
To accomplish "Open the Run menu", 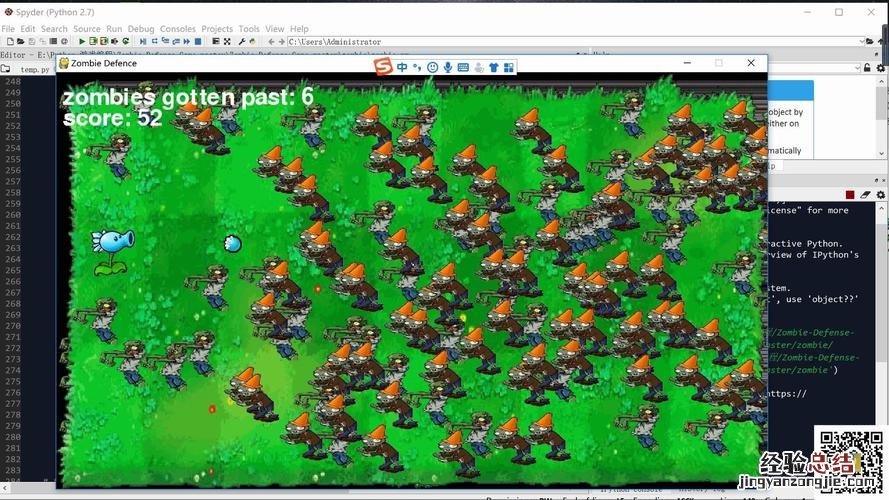I will 114,29.
